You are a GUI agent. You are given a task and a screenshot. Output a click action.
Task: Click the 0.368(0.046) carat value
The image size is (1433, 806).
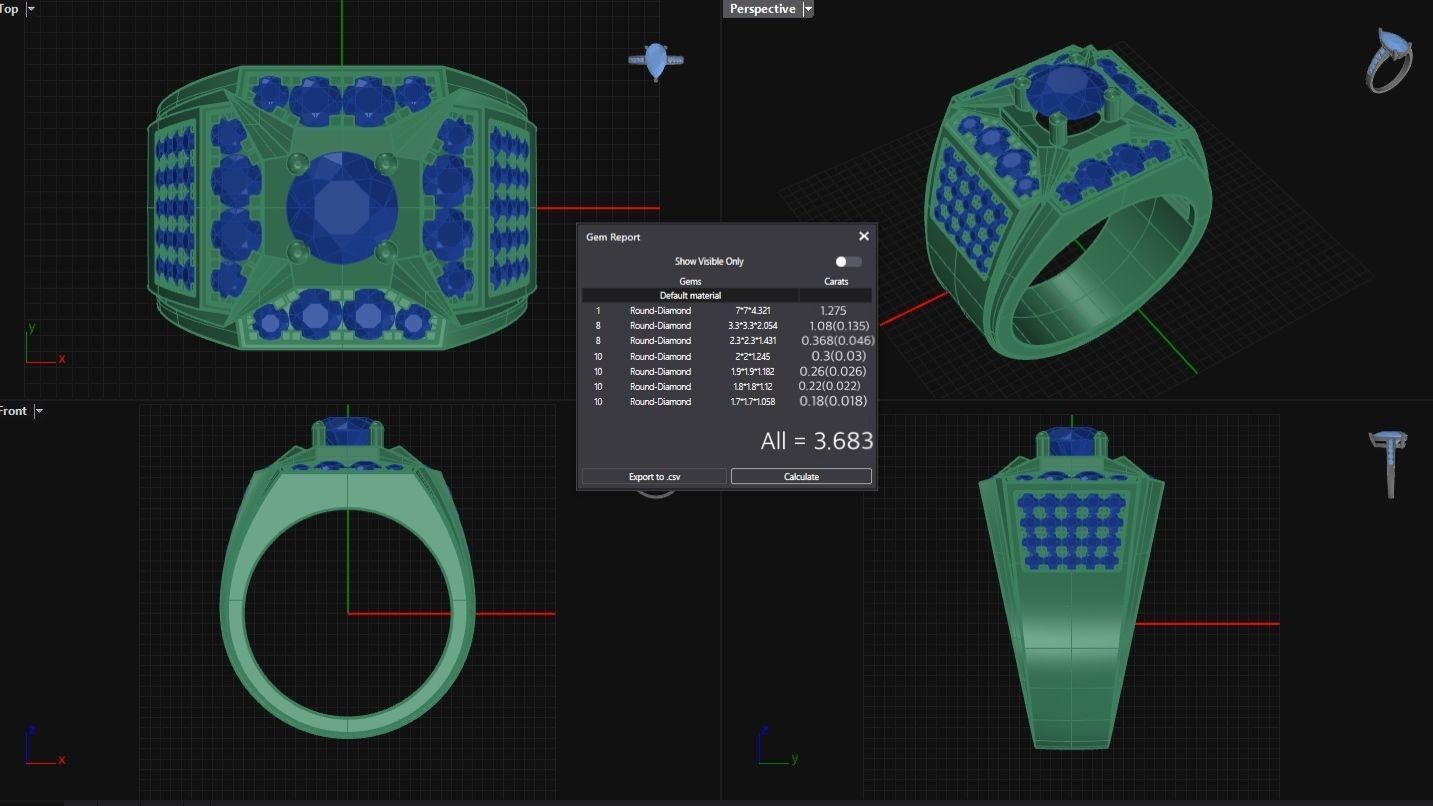(838, 341)
